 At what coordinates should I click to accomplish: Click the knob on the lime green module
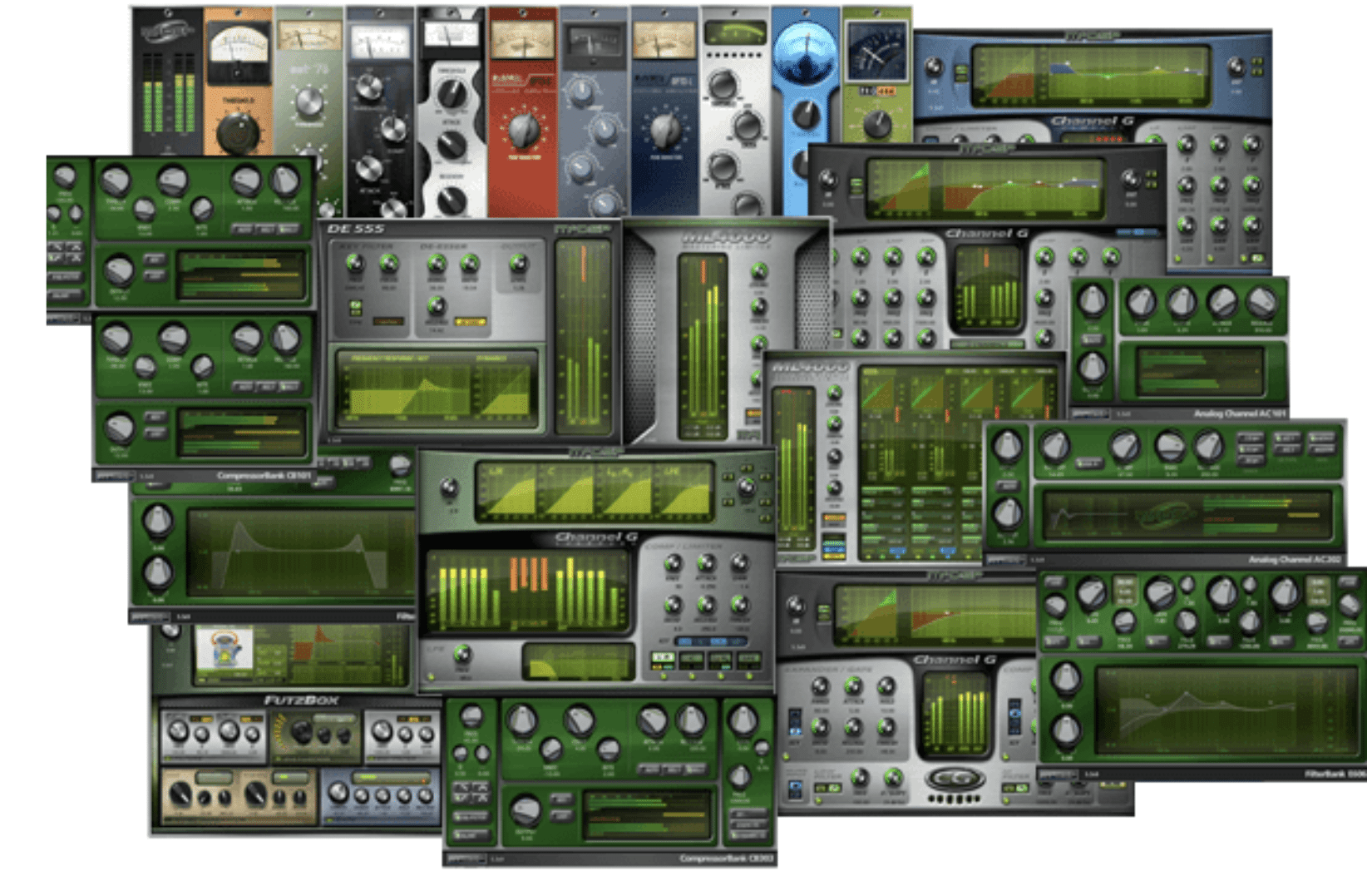[876, 123]
